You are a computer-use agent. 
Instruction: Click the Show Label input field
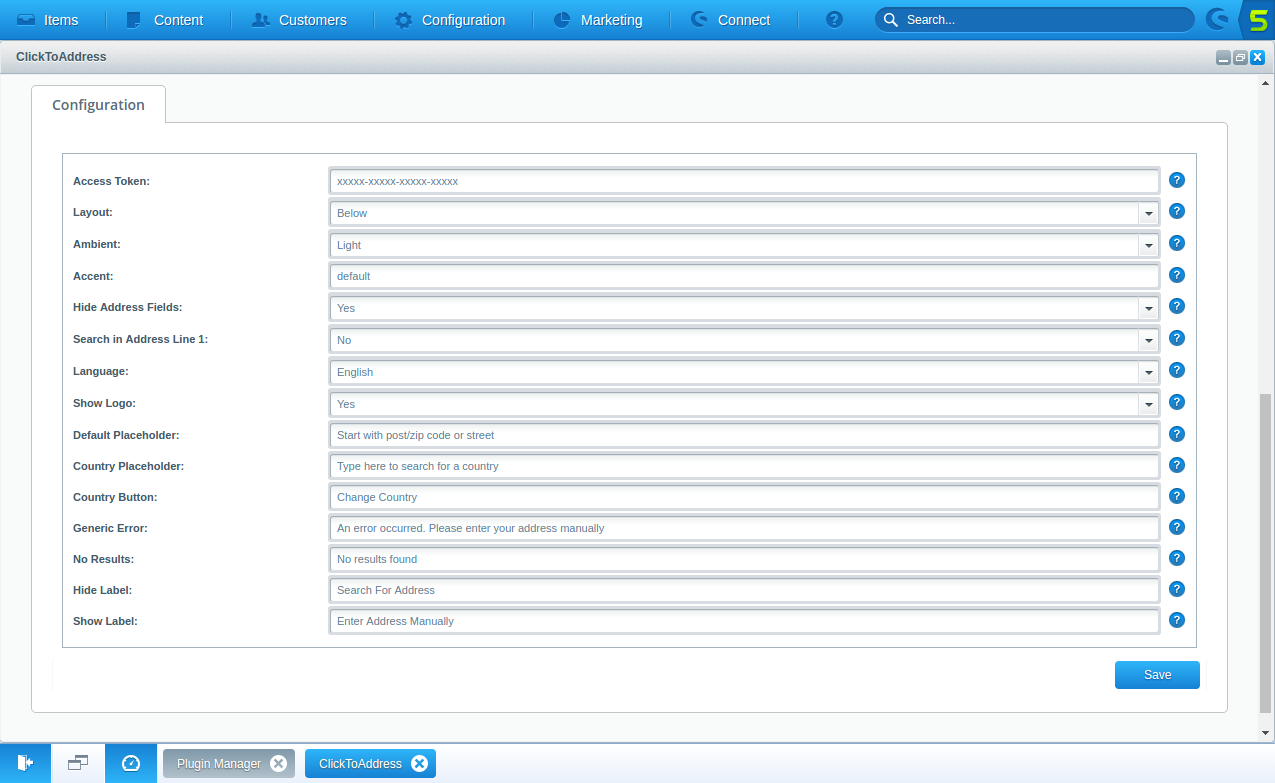[744, 621]
